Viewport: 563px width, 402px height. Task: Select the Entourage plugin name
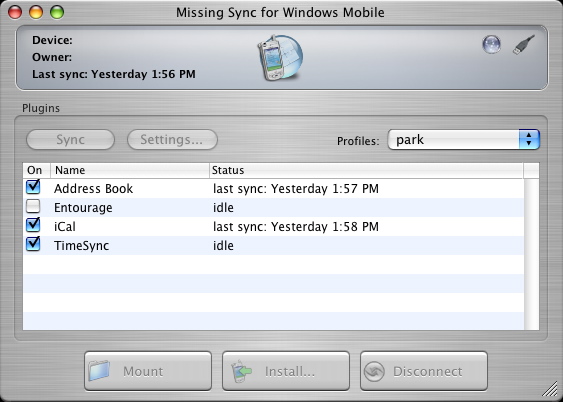pyautogui.click(x=83, y=207)
